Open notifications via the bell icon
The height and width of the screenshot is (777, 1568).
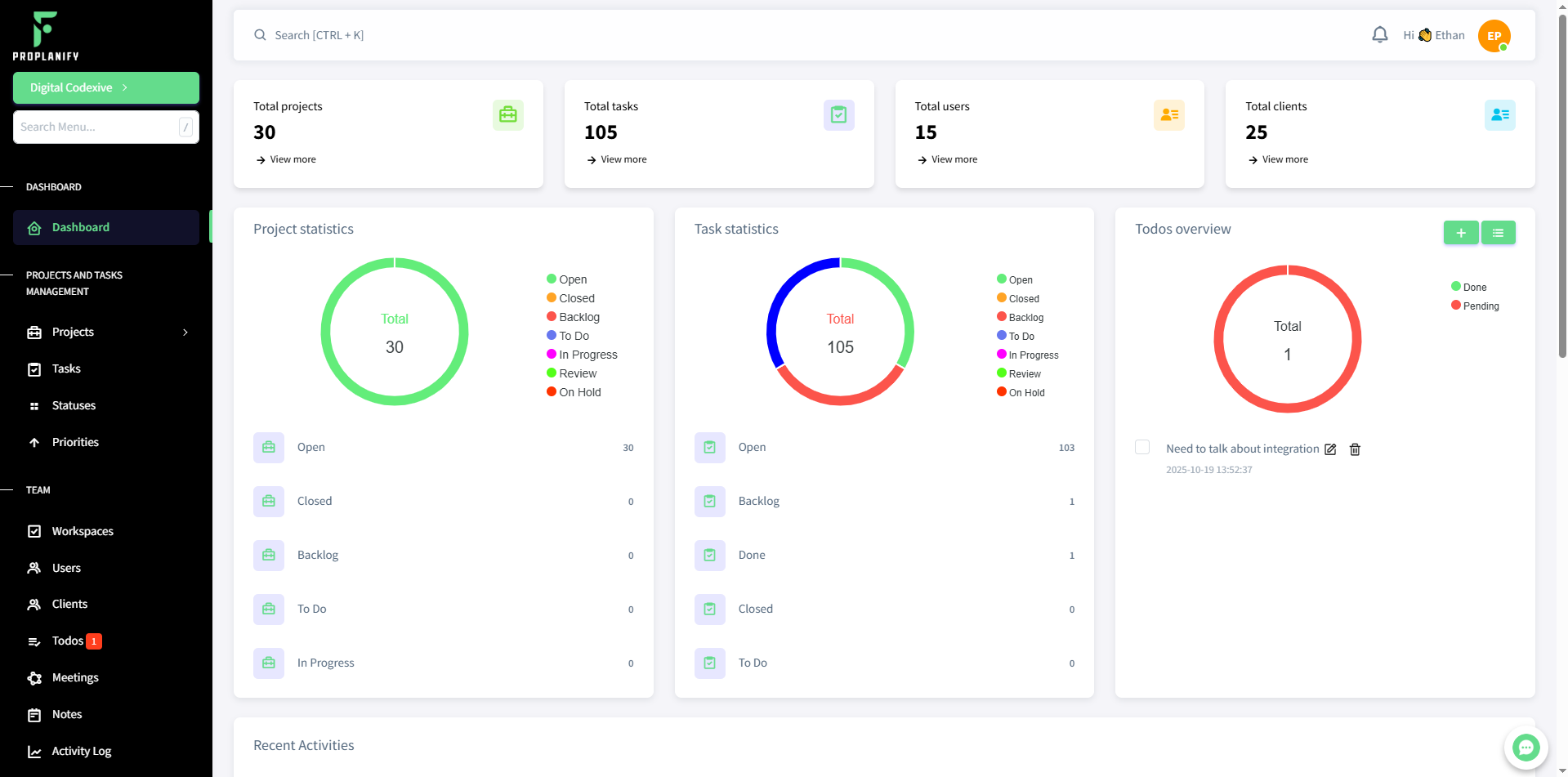(1379, 34)
